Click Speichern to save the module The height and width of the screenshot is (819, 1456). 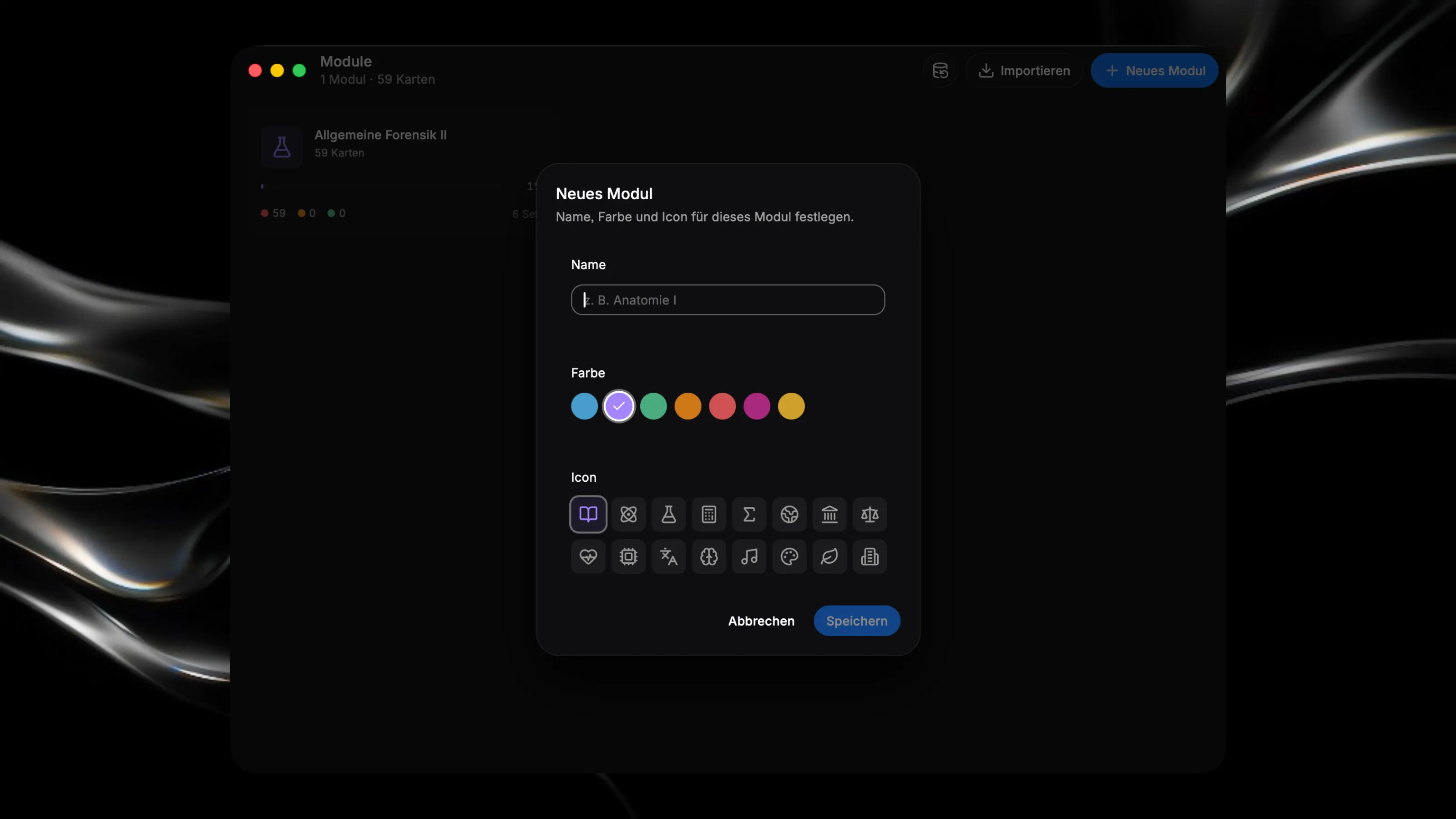coord(856,621)
